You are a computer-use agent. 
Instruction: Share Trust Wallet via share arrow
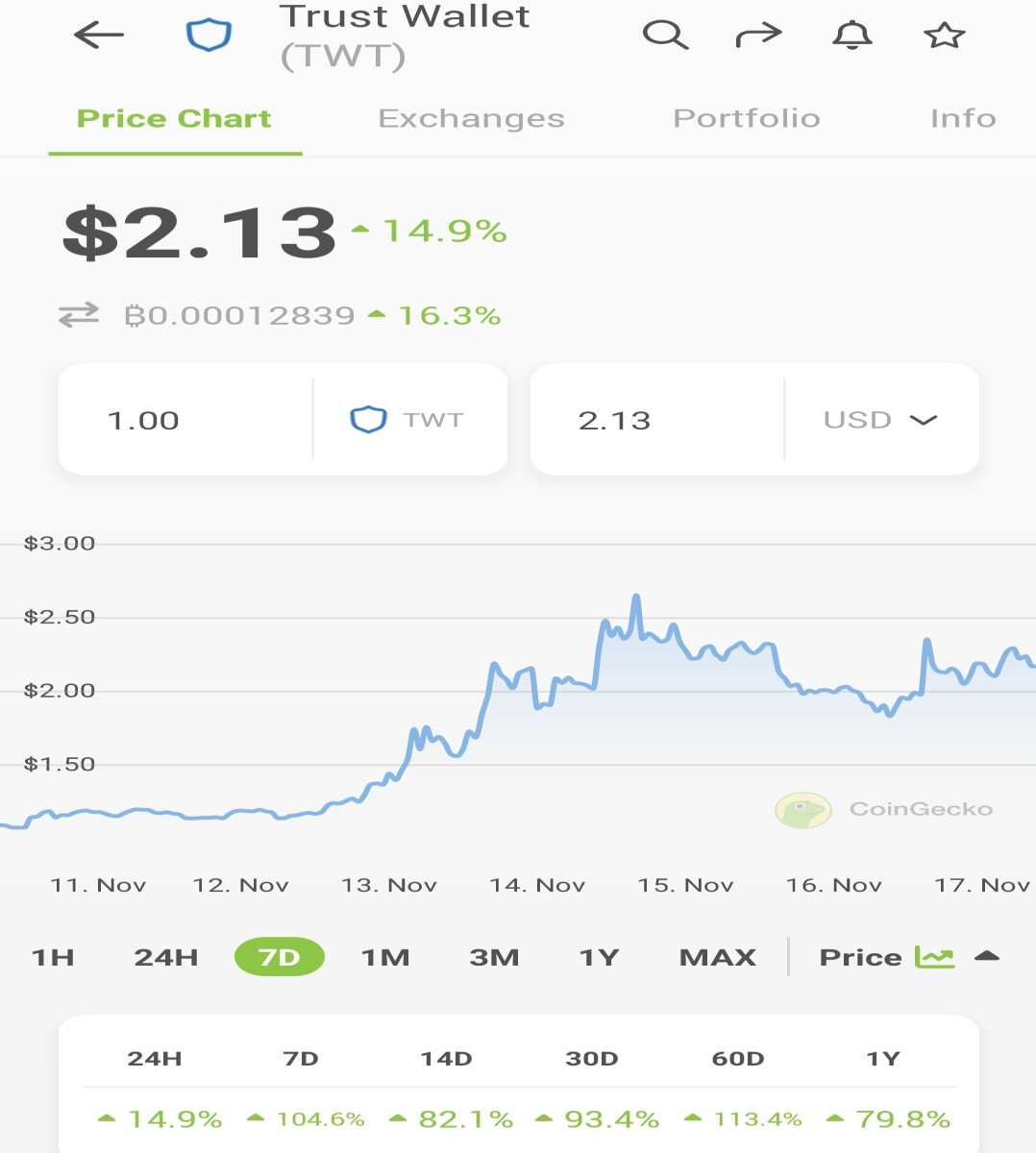758,36
